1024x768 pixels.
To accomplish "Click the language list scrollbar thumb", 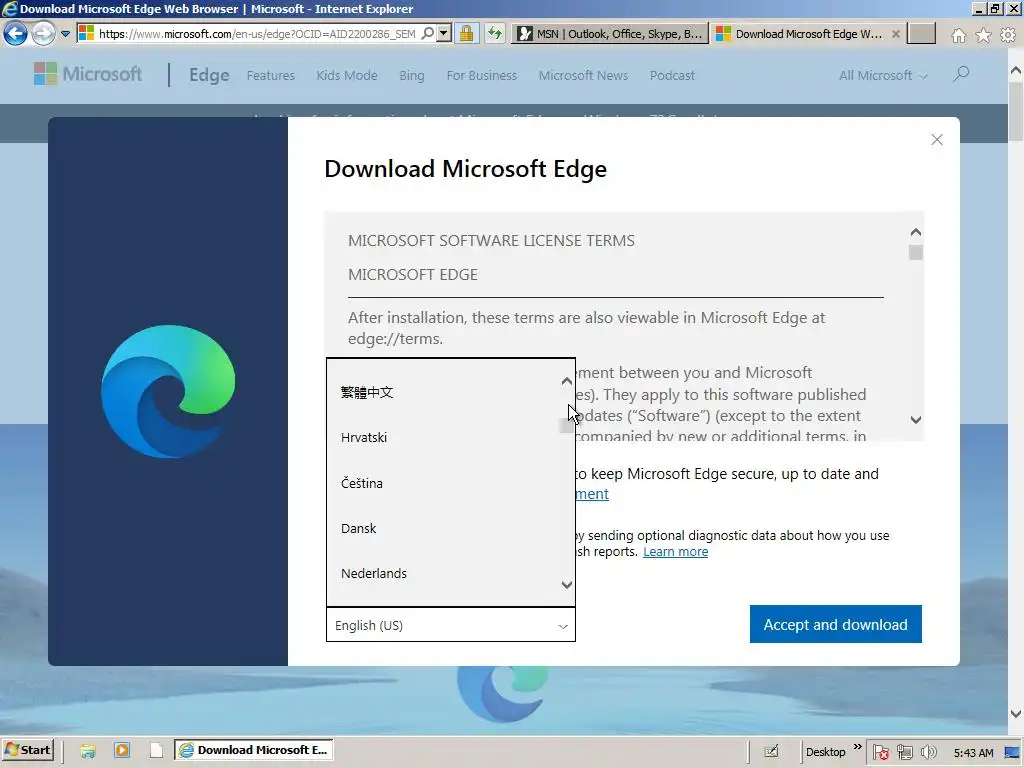I will click(566, 426).
